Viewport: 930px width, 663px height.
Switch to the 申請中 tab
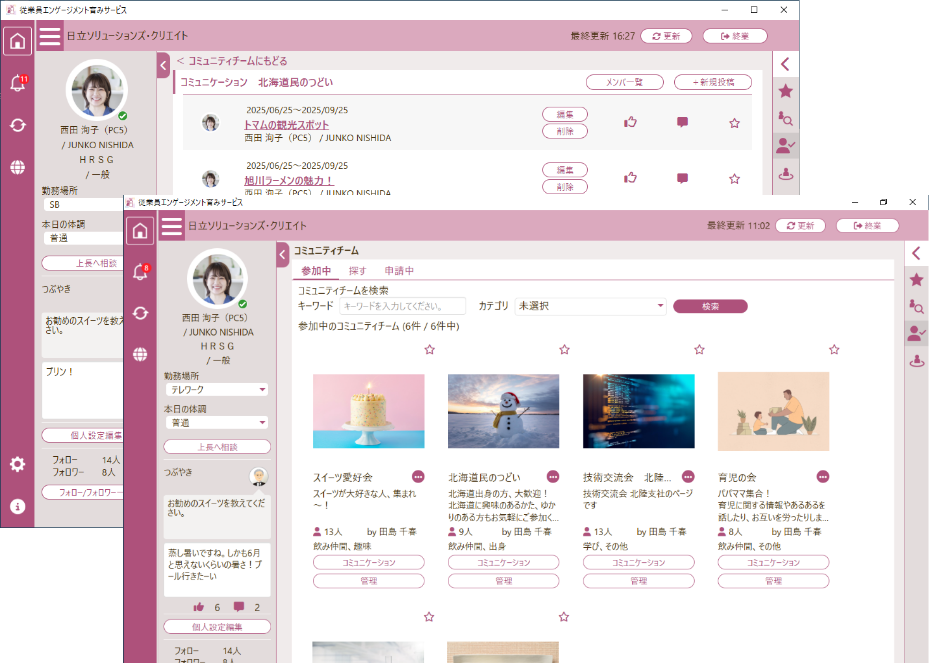399,271
